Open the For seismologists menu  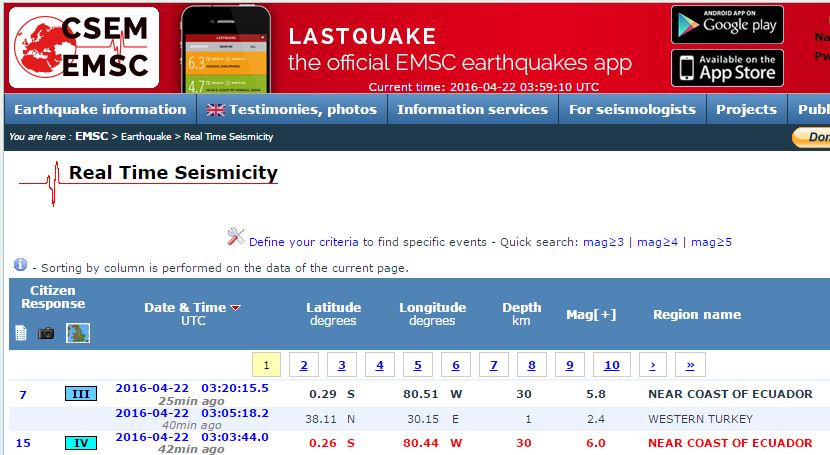(632, 109)
